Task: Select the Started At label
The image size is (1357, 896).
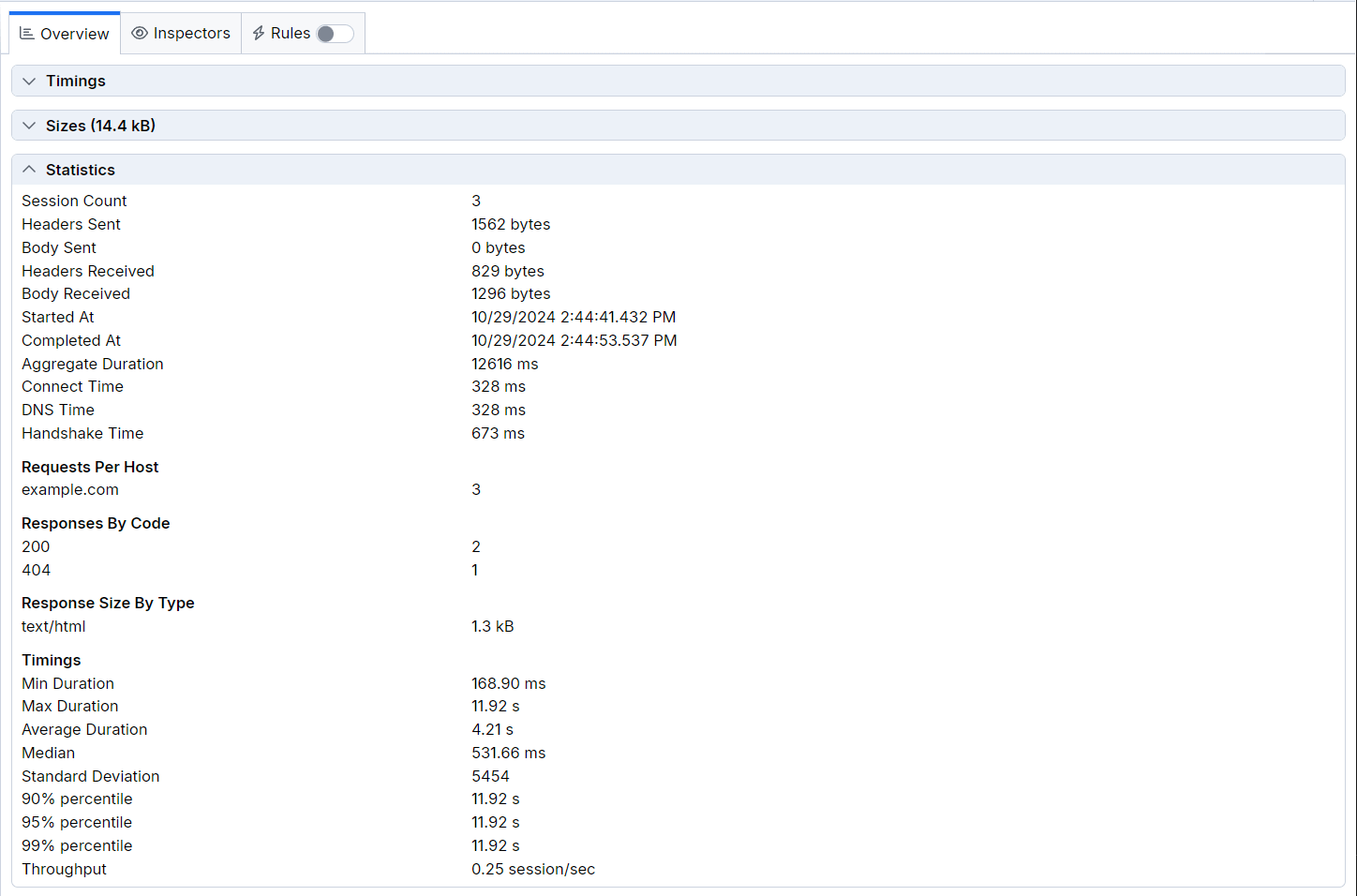Action: [x=58, y=317]
